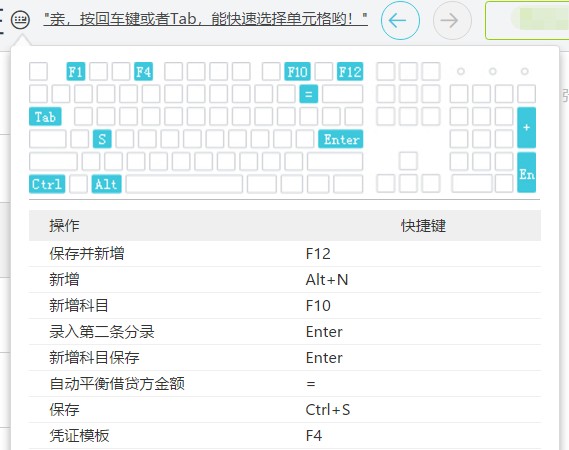Select the 保存 operation row

coord(285,410)
